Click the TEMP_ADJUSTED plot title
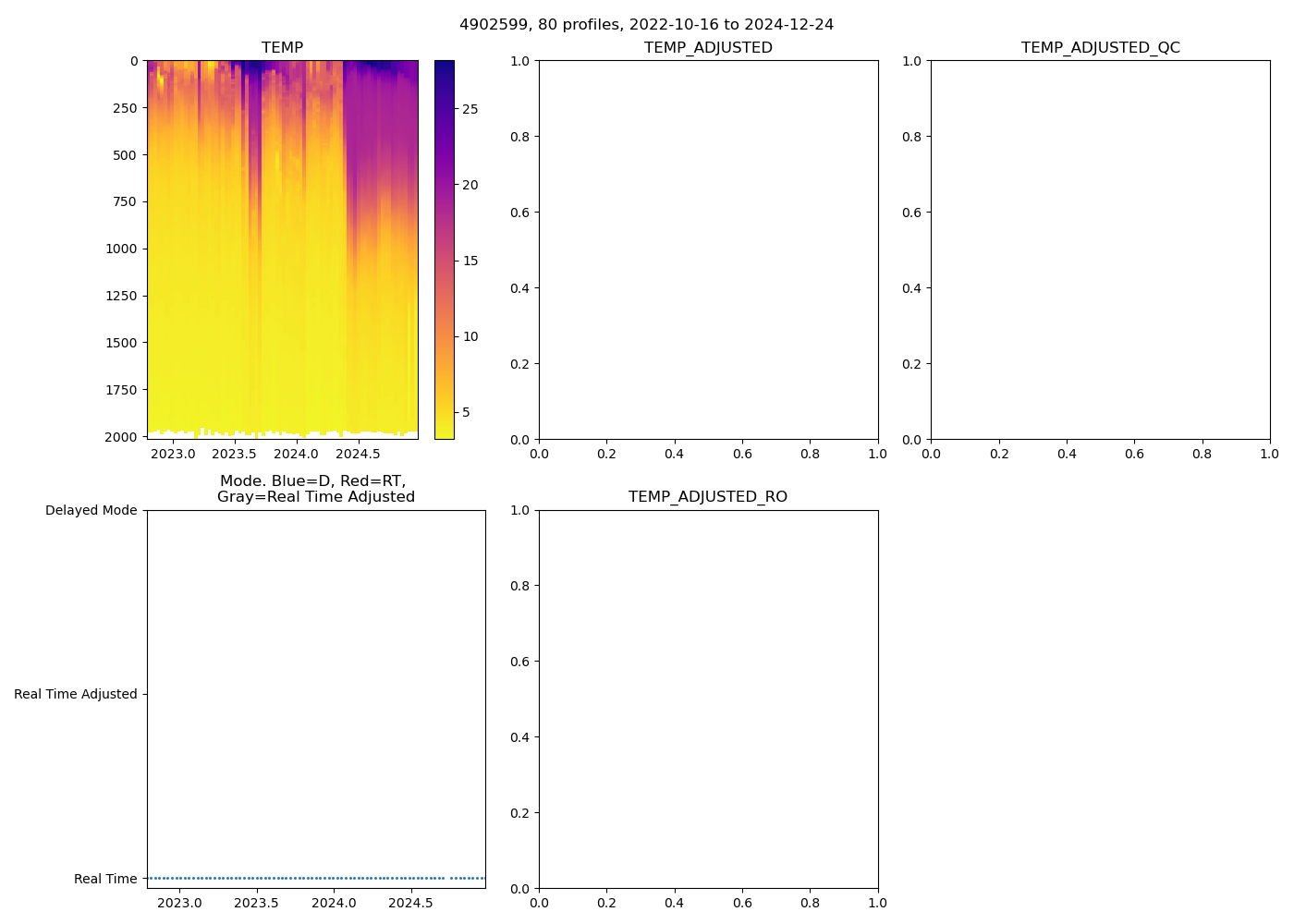The width and height of the screenshot is (1294, 924). coord(708,48)
